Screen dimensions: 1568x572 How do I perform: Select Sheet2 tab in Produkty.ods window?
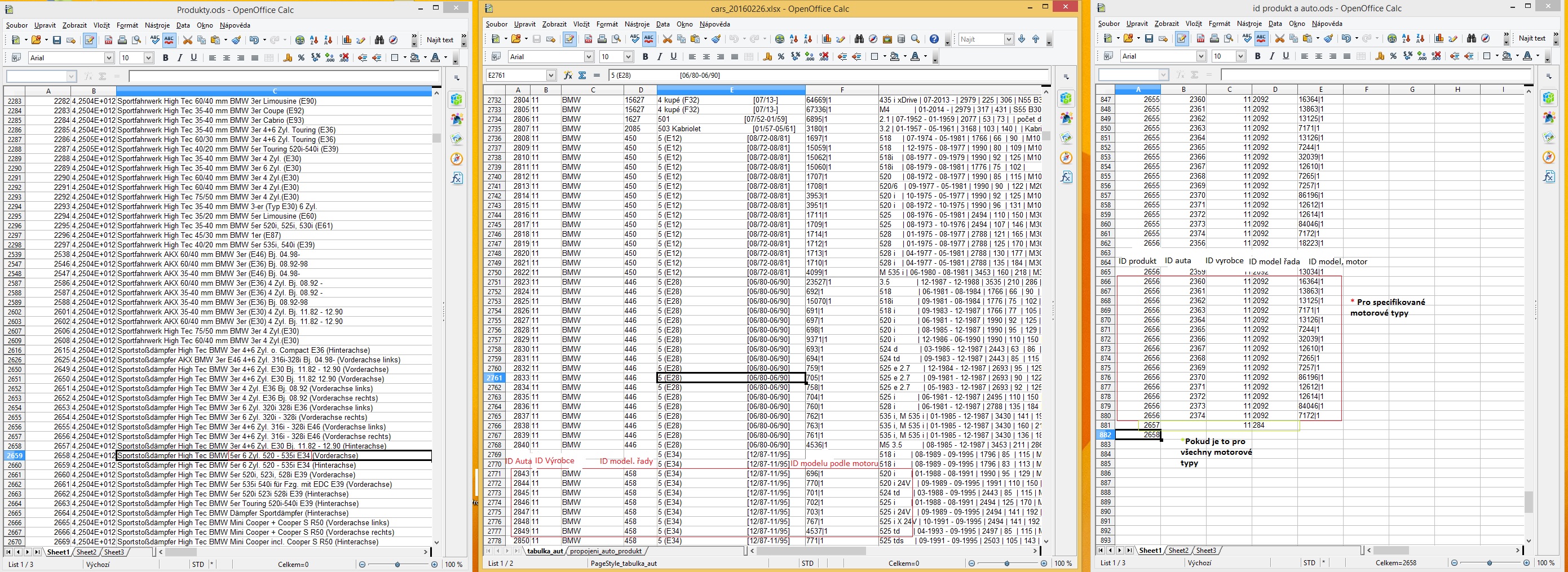pos(86,552)
